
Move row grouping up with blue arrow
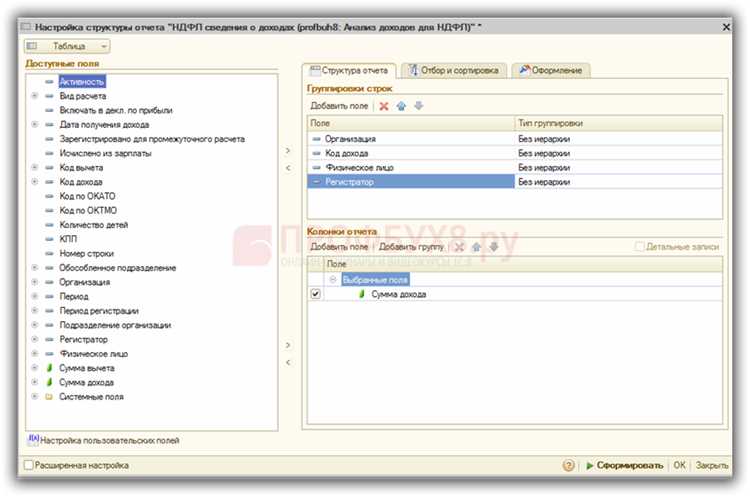click(x=401, y=106)
